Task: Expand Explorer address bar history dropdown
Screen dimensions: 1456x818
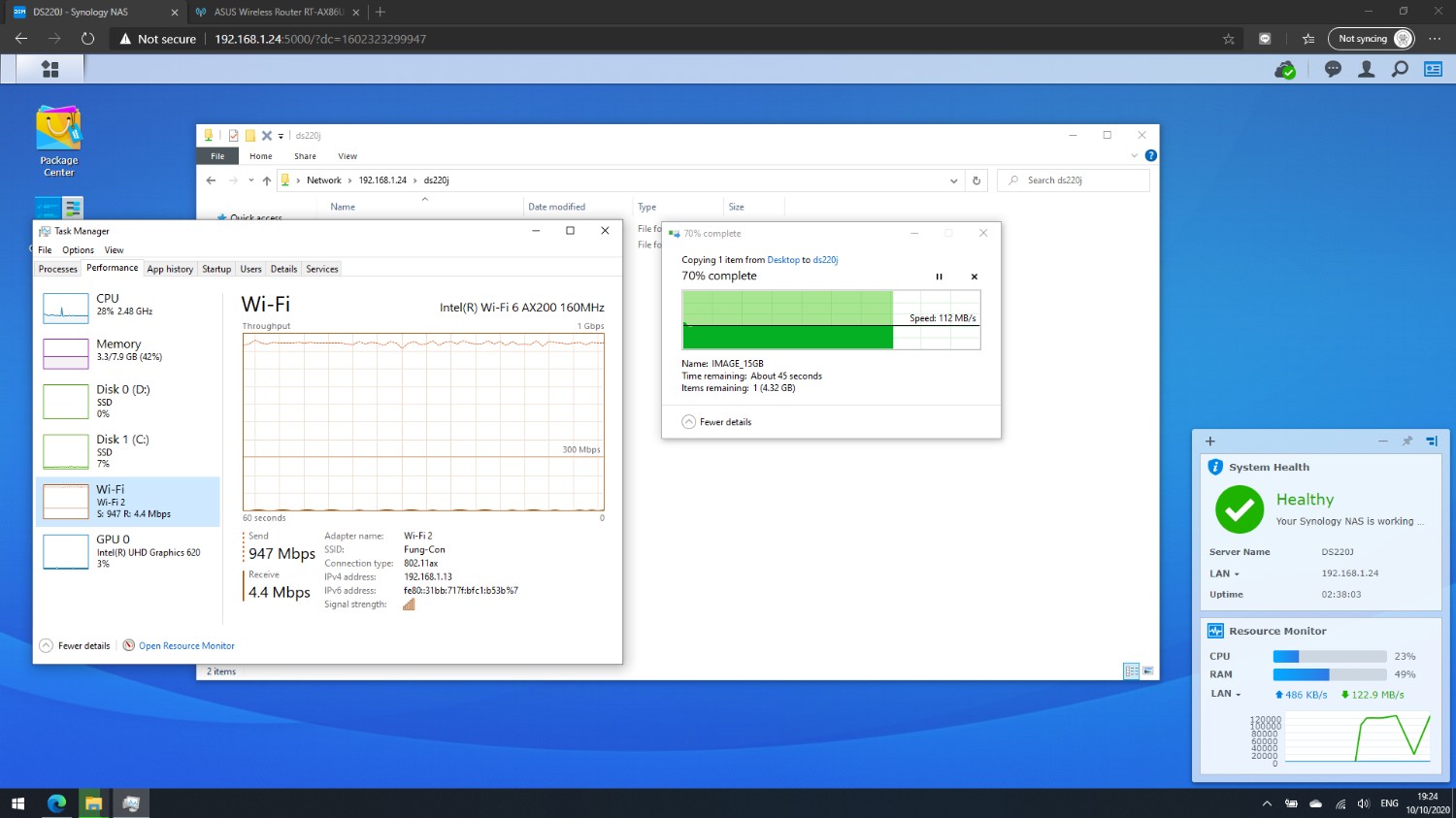Action: pos(953,180)
